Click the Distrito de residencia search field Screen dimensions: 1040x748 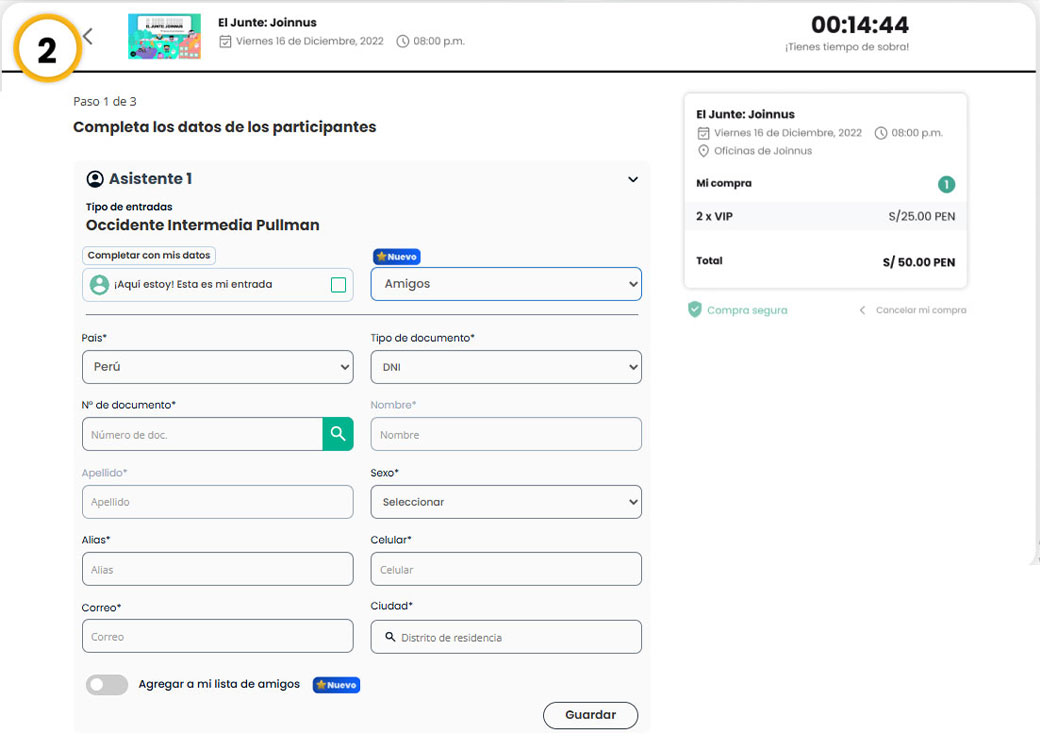[x=506, y=637]
